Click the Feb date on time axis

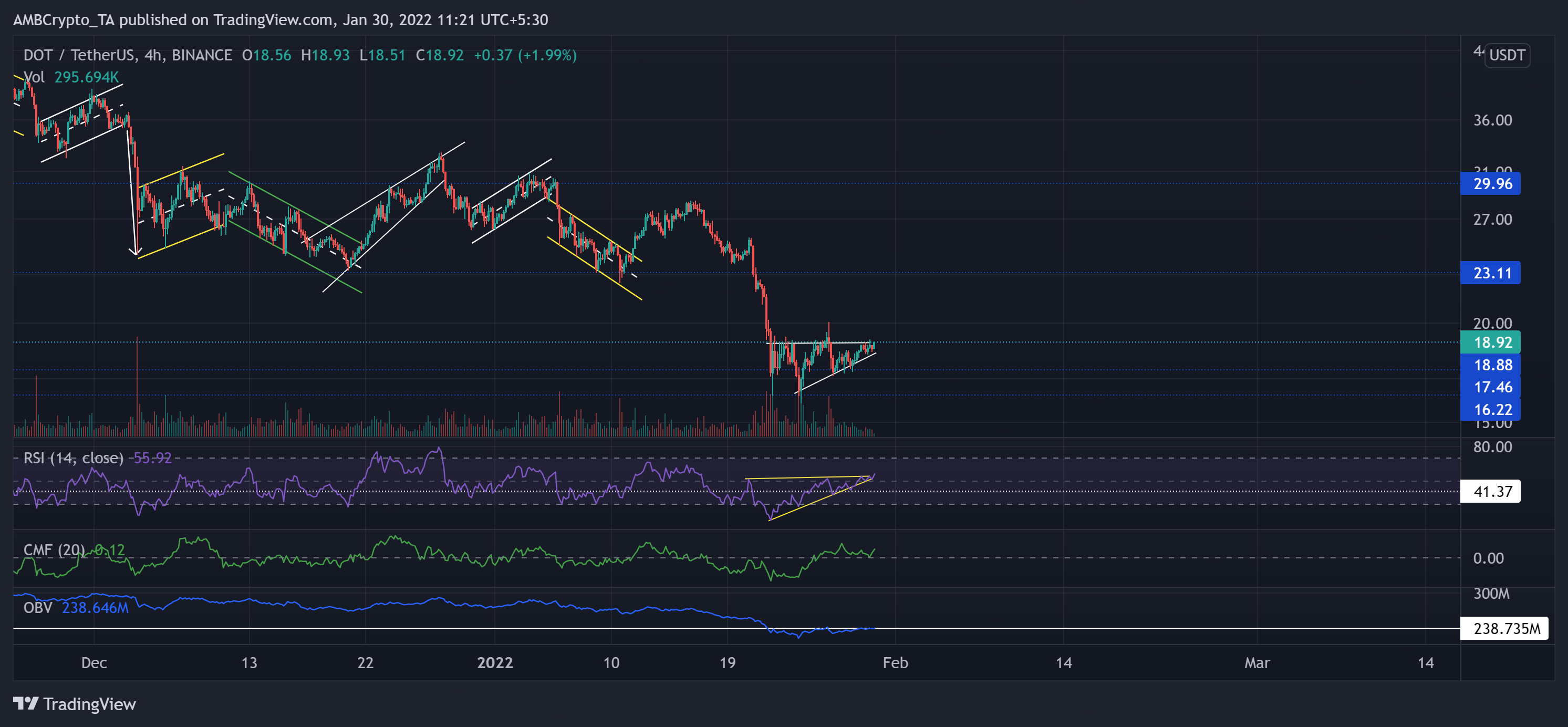pos(896,662)
